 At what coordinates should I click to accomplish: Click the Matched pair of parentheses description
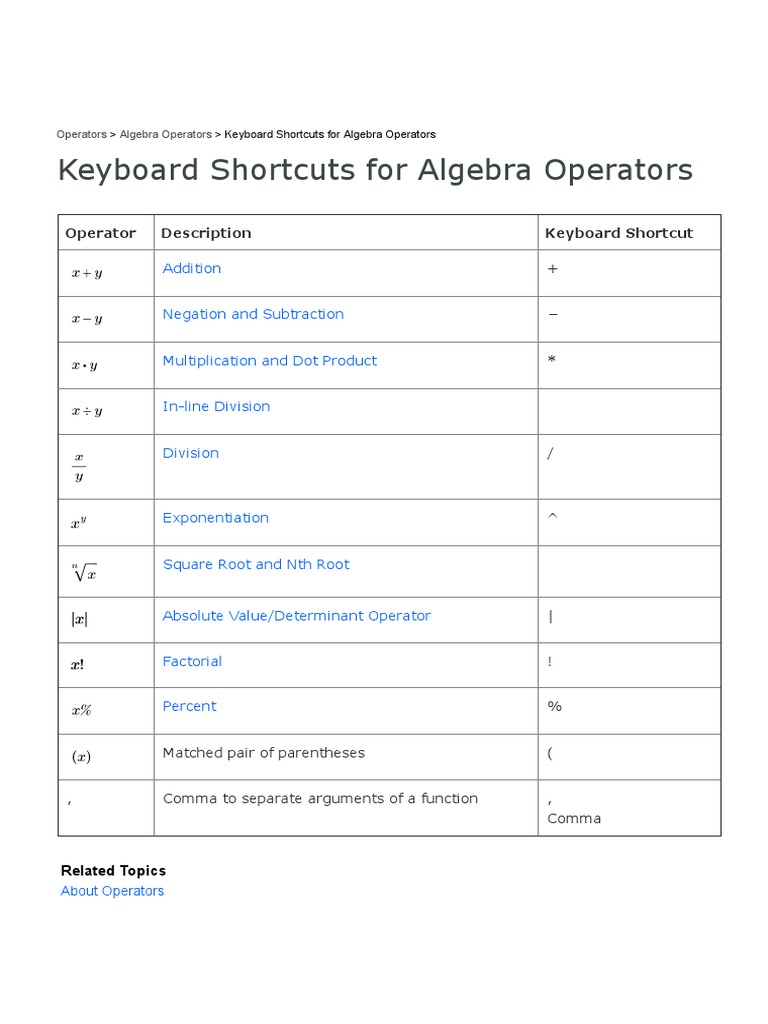263,753
